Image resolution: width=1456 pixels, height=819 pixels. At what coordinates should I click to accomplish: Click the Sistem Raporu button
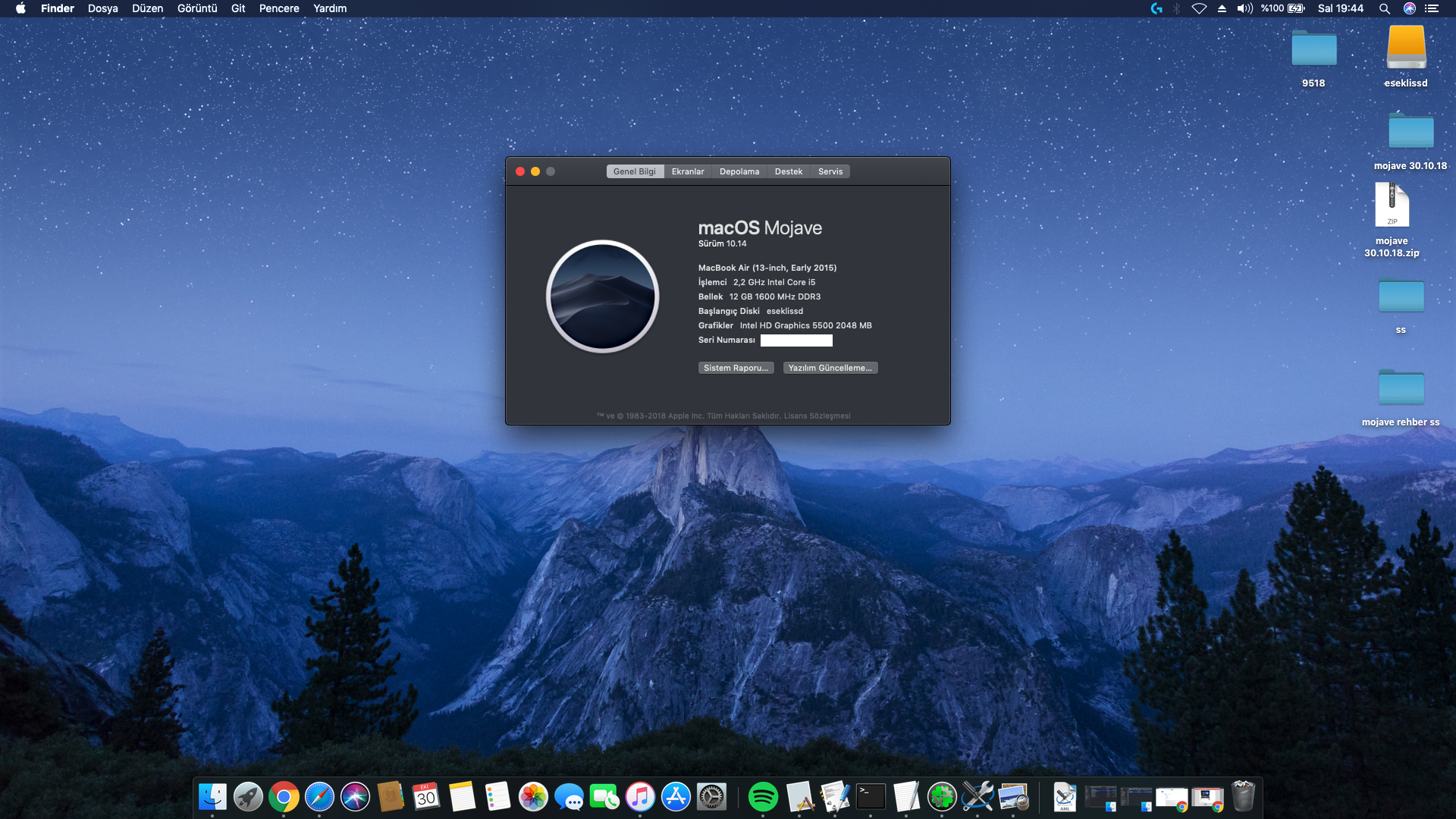736,368
